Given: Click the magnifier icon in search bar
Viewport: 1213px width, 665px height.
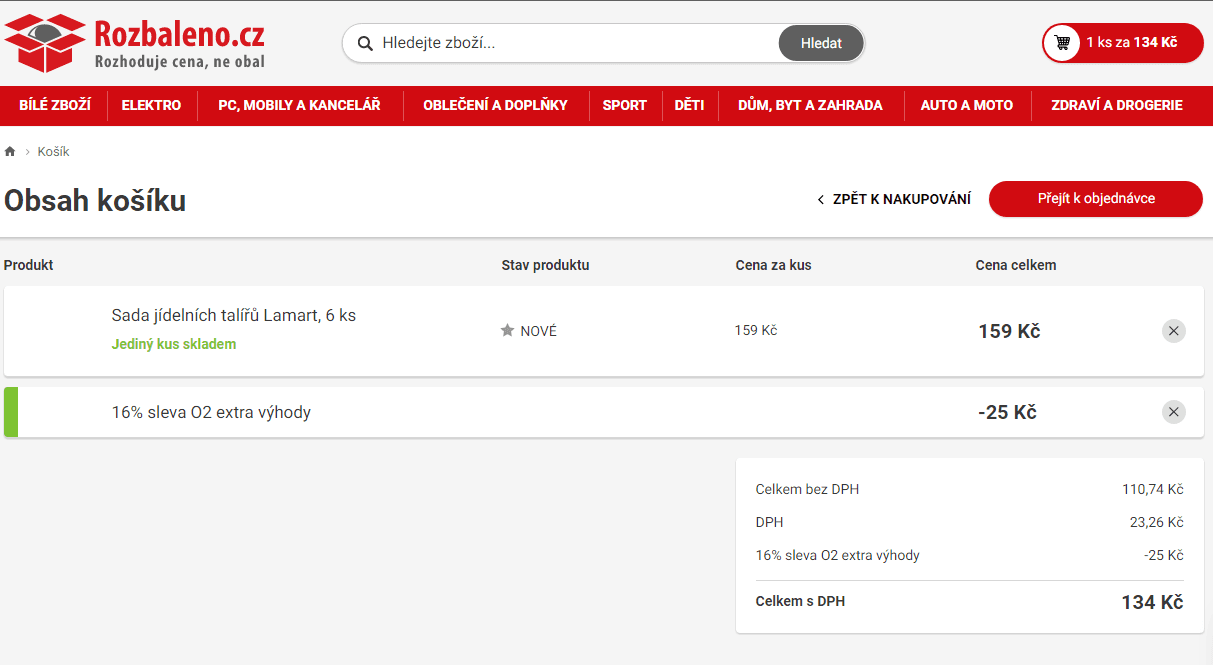Looking at the screenshot, I should click(365, 43).
